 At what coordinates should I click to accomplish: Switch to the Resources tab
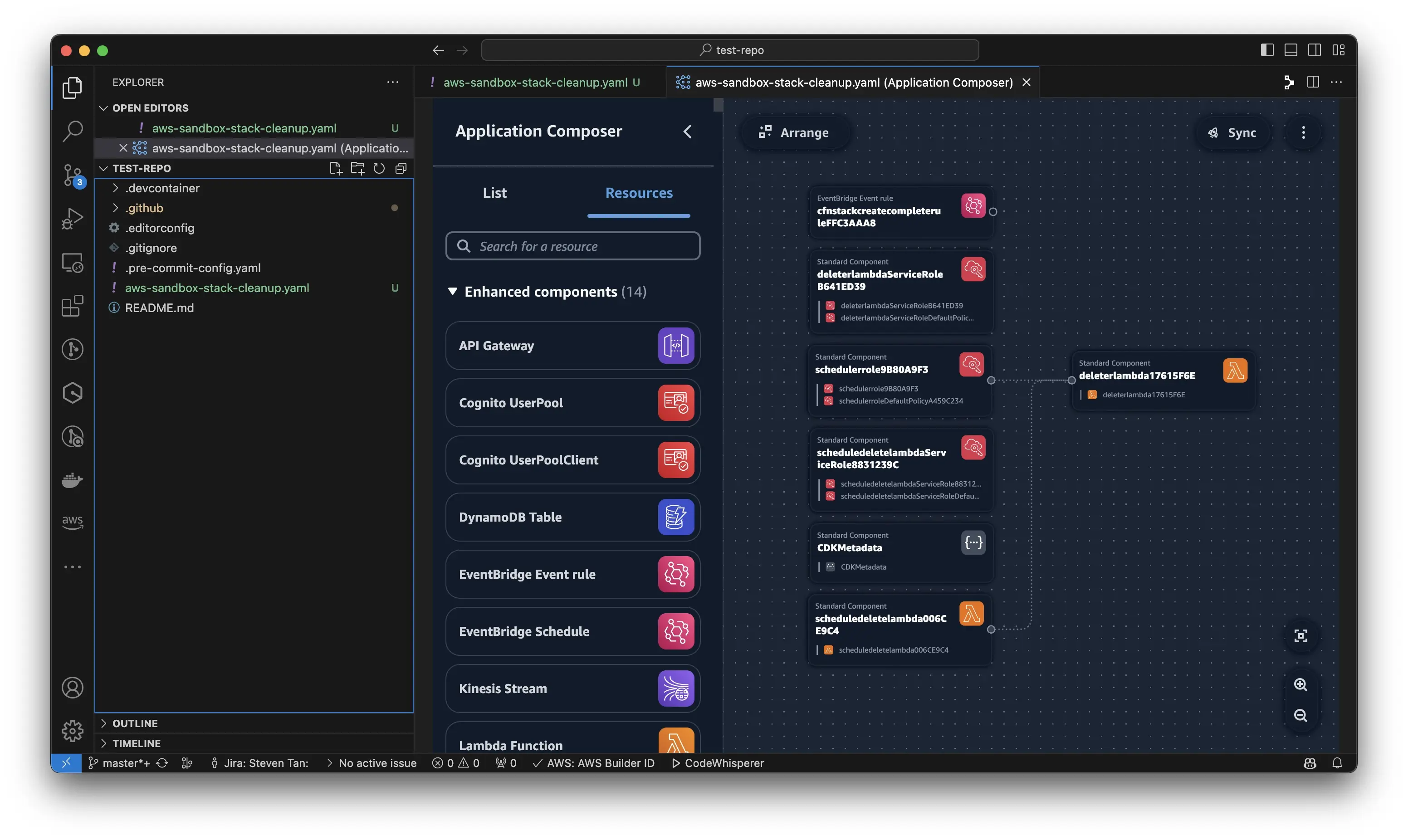[x=639, y=192]
